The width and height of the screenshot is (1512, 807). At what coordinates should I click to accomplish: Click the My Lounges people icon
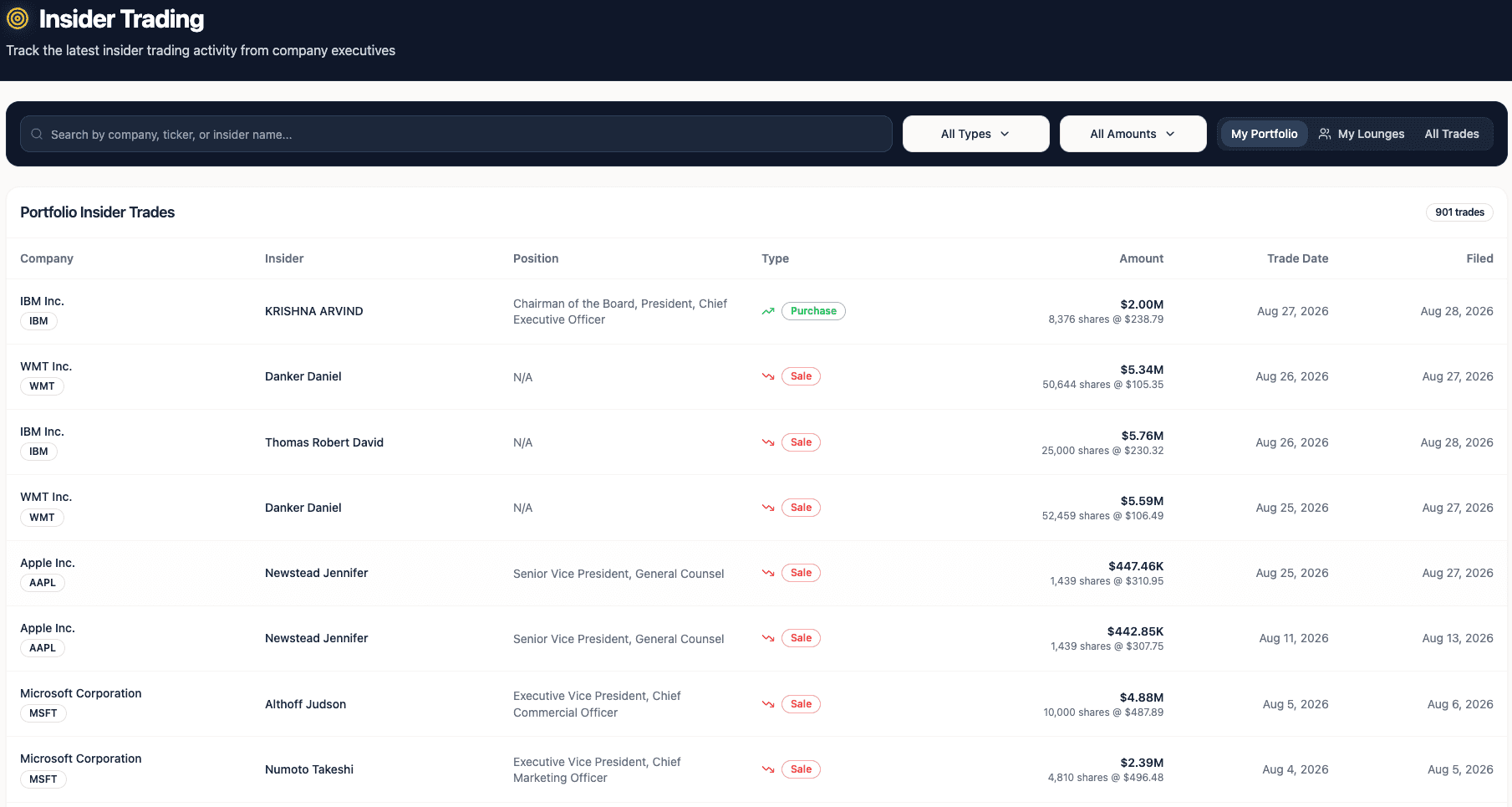pos(1325,134)
